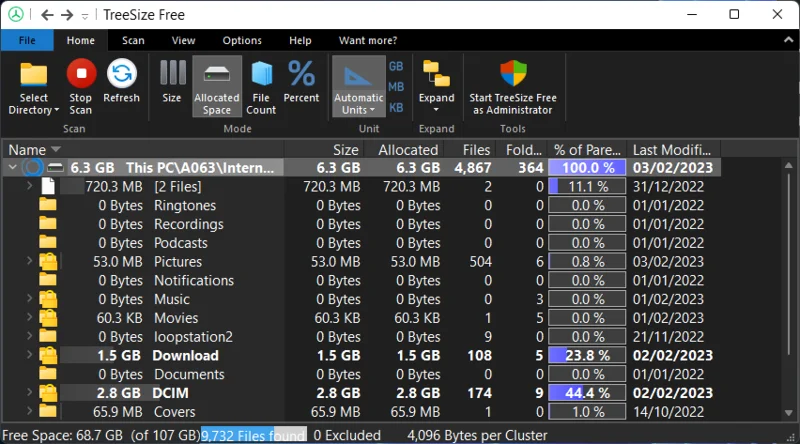This screenshot has width=800, height=444.
Task: Open the Automatic Units dropdown arrow
Action: [372, 110]
